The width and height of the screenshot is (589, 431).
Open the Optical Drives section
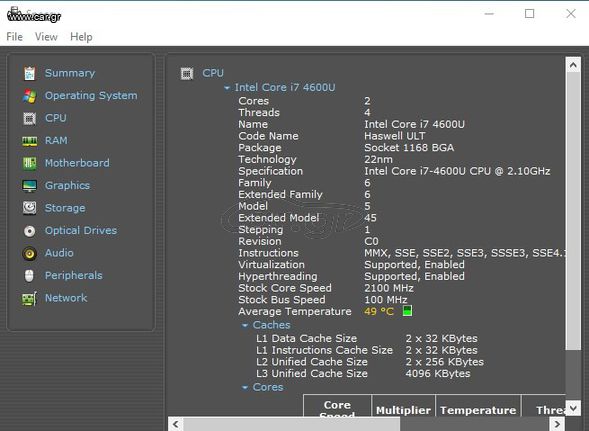81,230
